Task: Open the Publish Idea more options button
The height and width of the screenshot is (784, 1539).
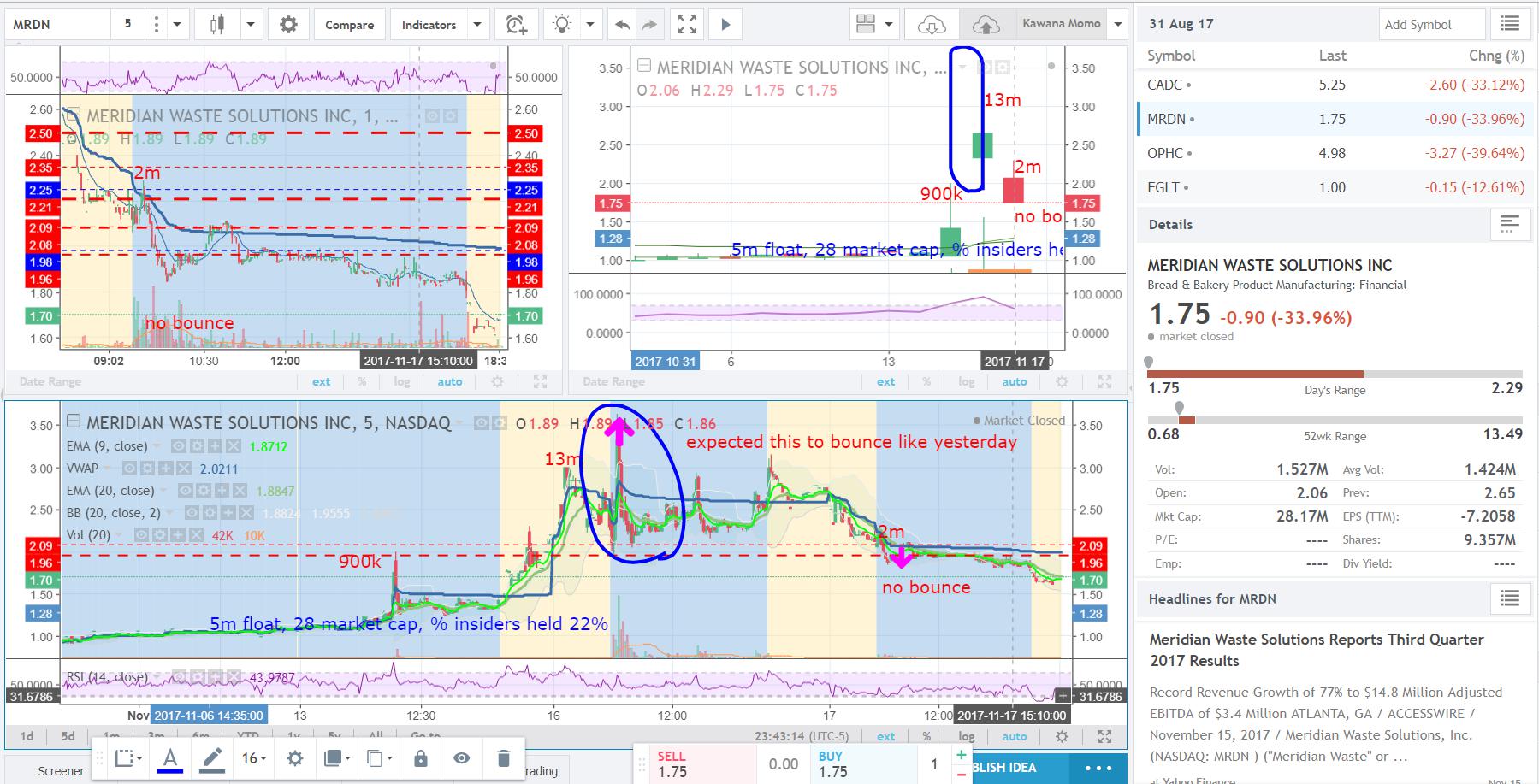Action: 1098,768
